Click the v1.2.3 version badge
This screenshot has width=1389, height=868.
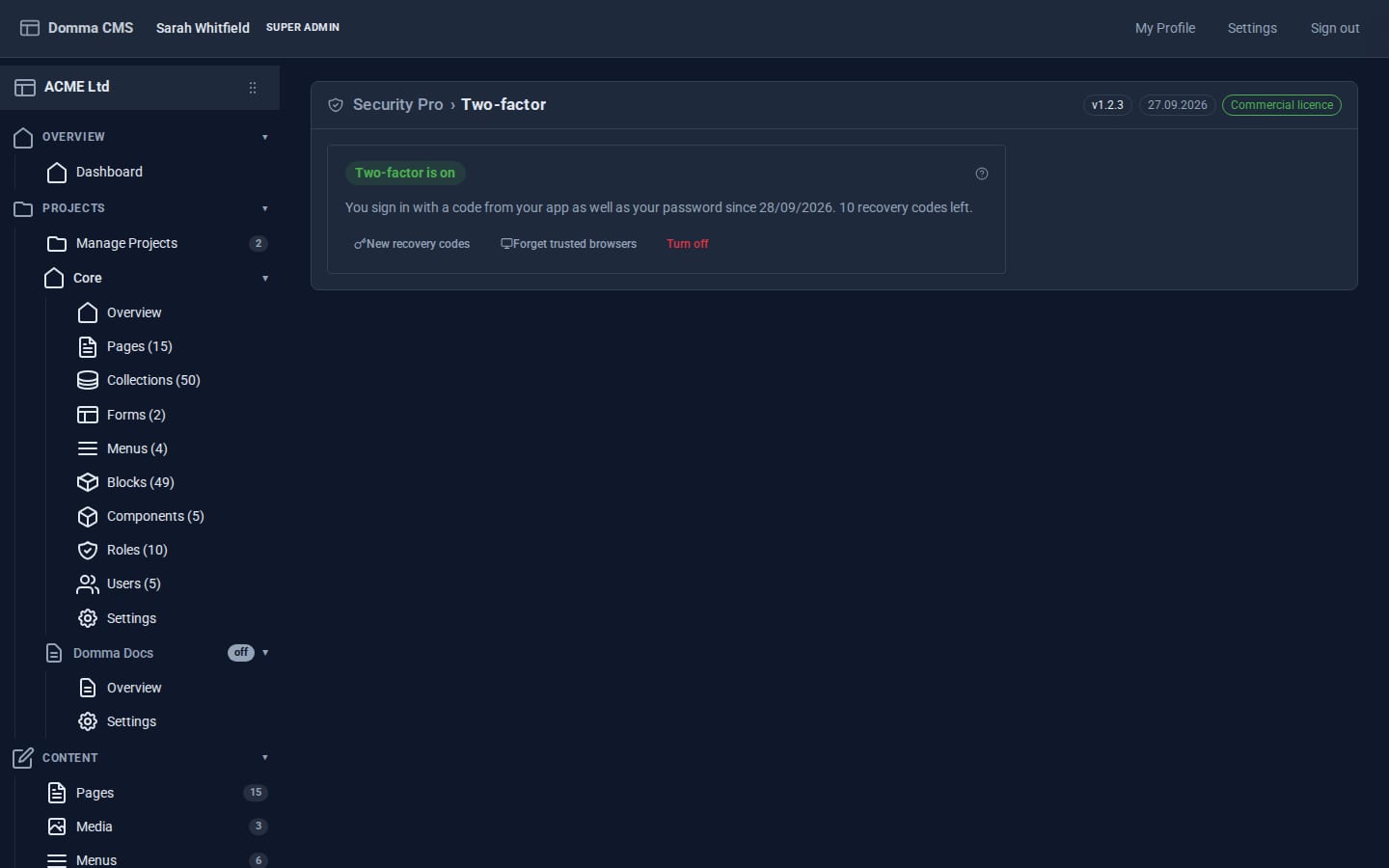point(1107,105)
